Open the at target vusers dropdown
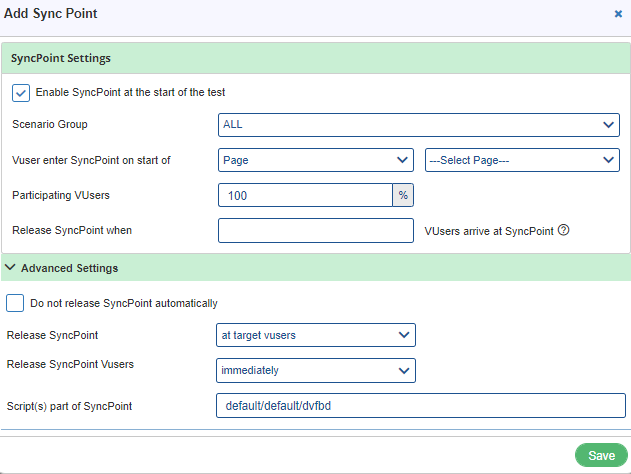 [316, 335]
